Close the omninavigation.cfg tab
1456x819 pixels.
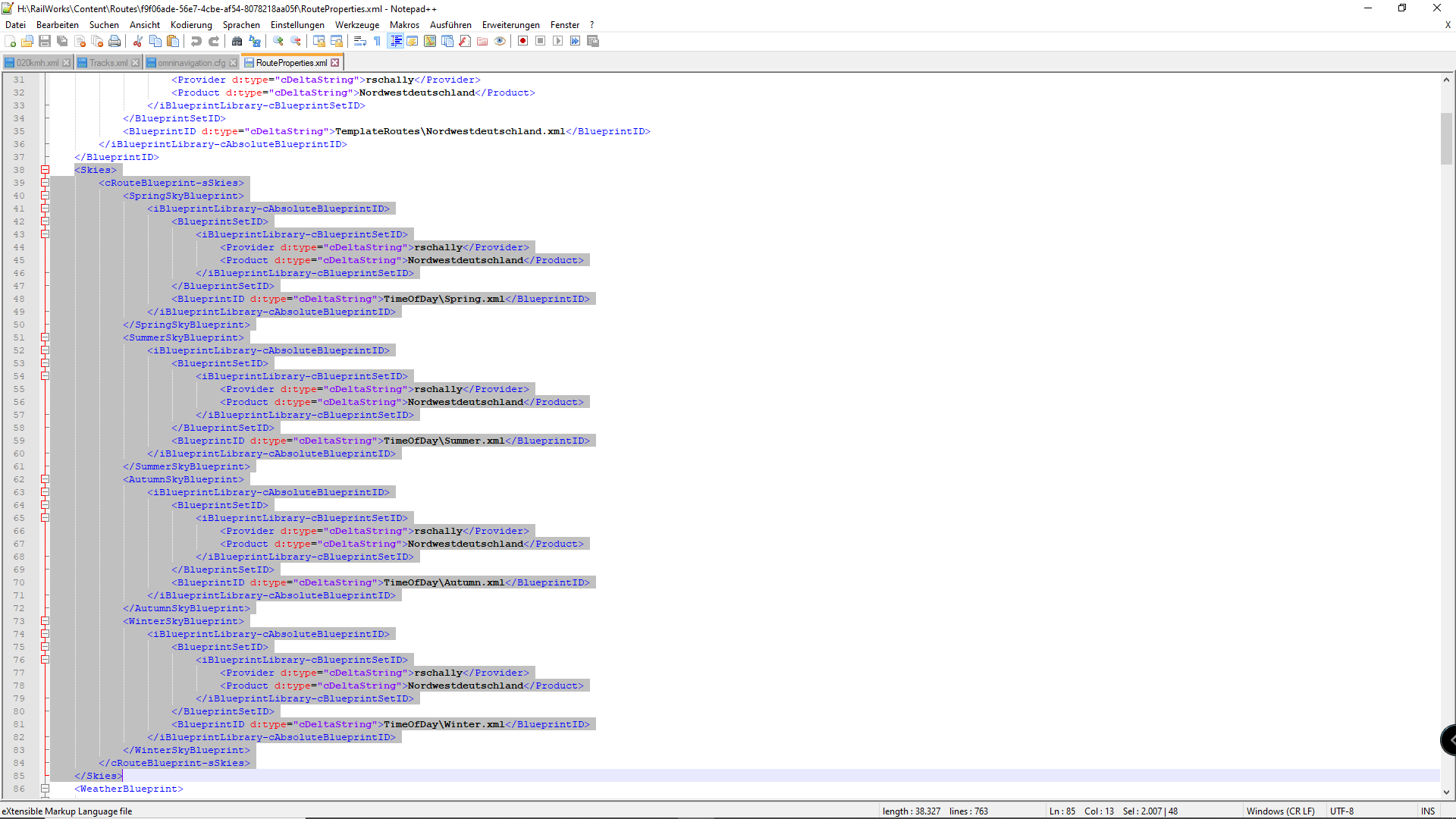(234, 63)
